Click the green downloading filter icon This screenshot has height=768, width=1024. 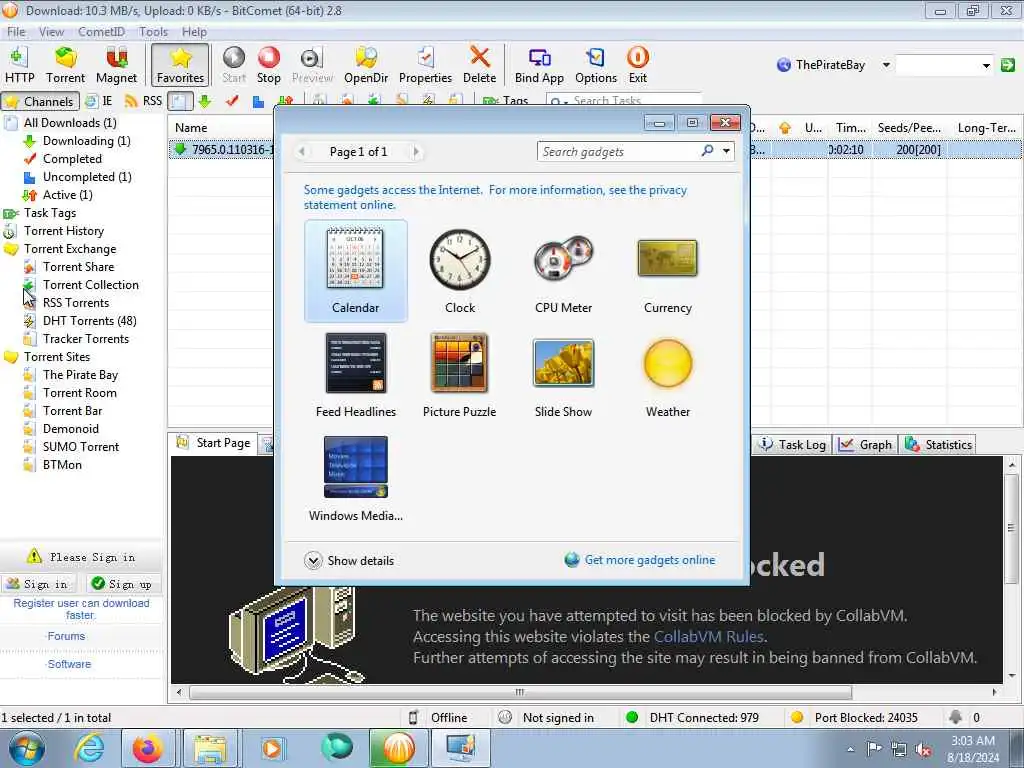[205, 101]
